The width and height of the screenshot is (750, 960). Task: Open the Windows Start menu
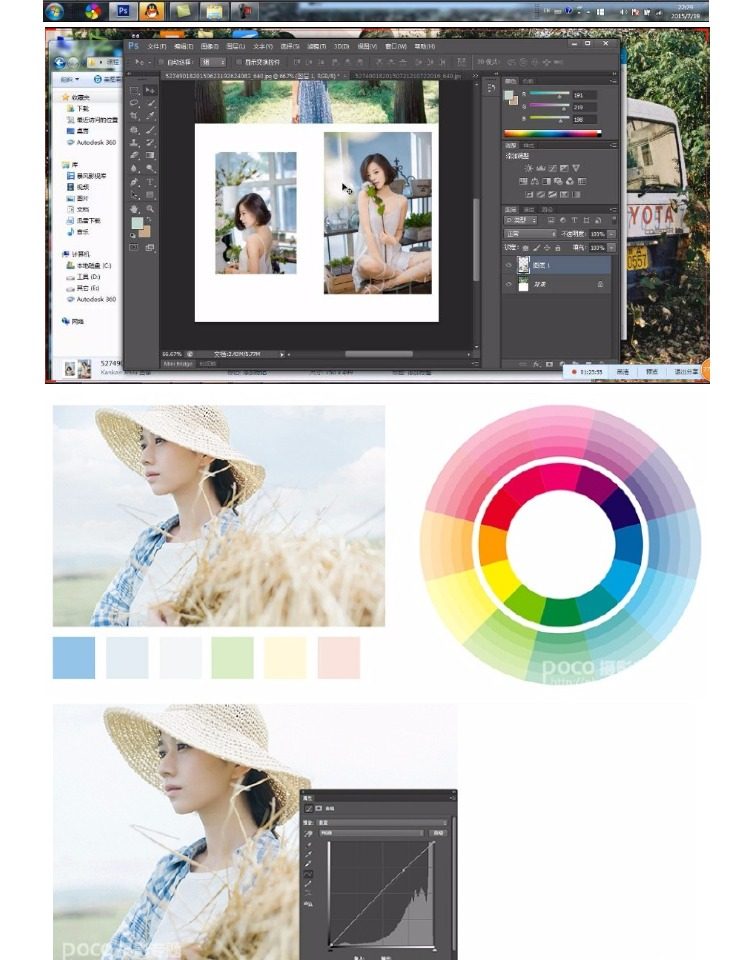click(54, 11)
